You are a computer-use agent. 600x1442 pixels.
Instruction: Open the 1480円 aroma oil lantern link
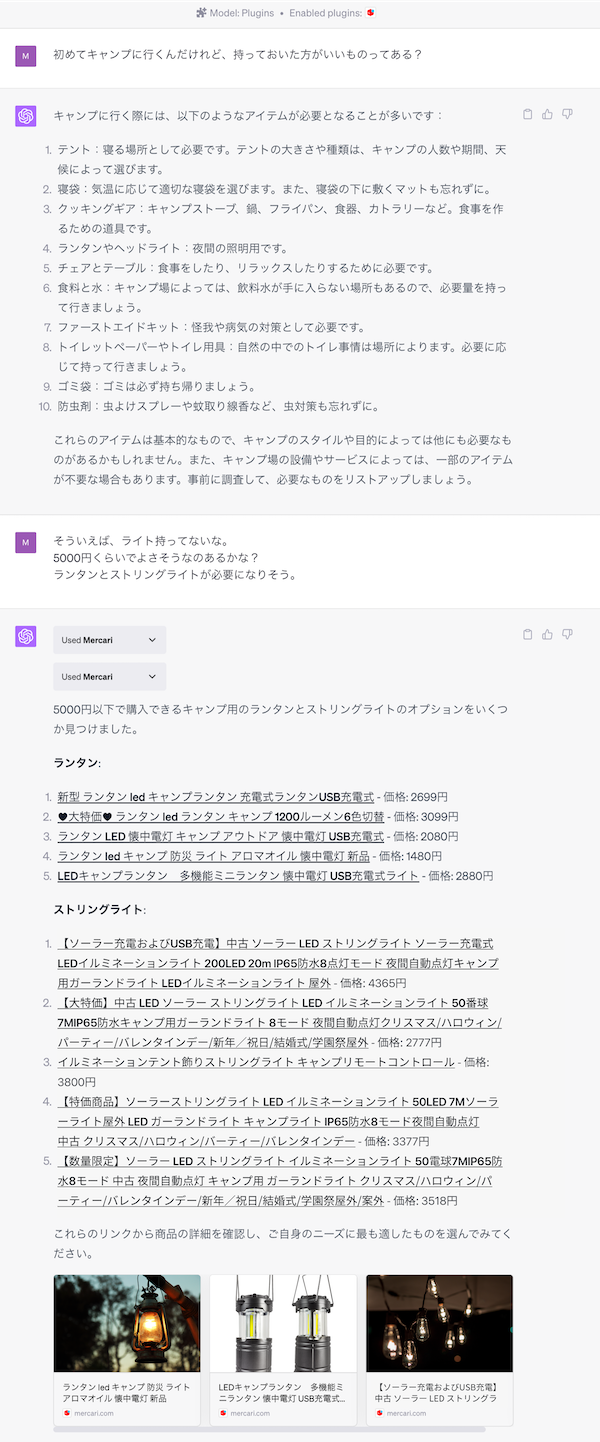pos(214,856)
